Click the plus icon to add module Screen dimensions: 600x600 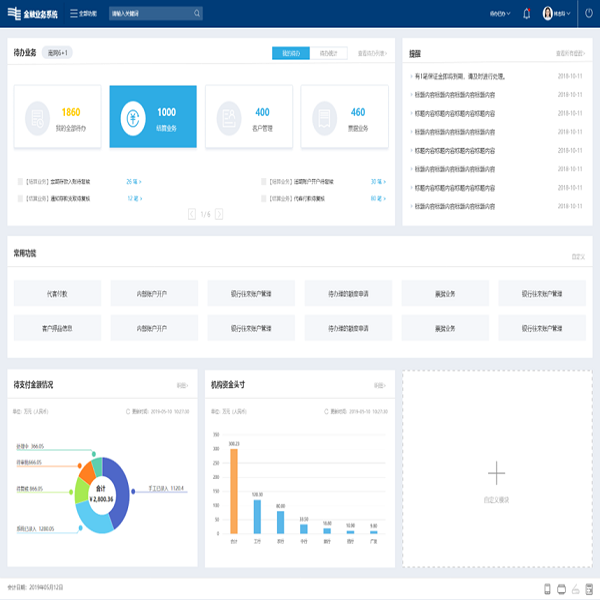[496, 473]
